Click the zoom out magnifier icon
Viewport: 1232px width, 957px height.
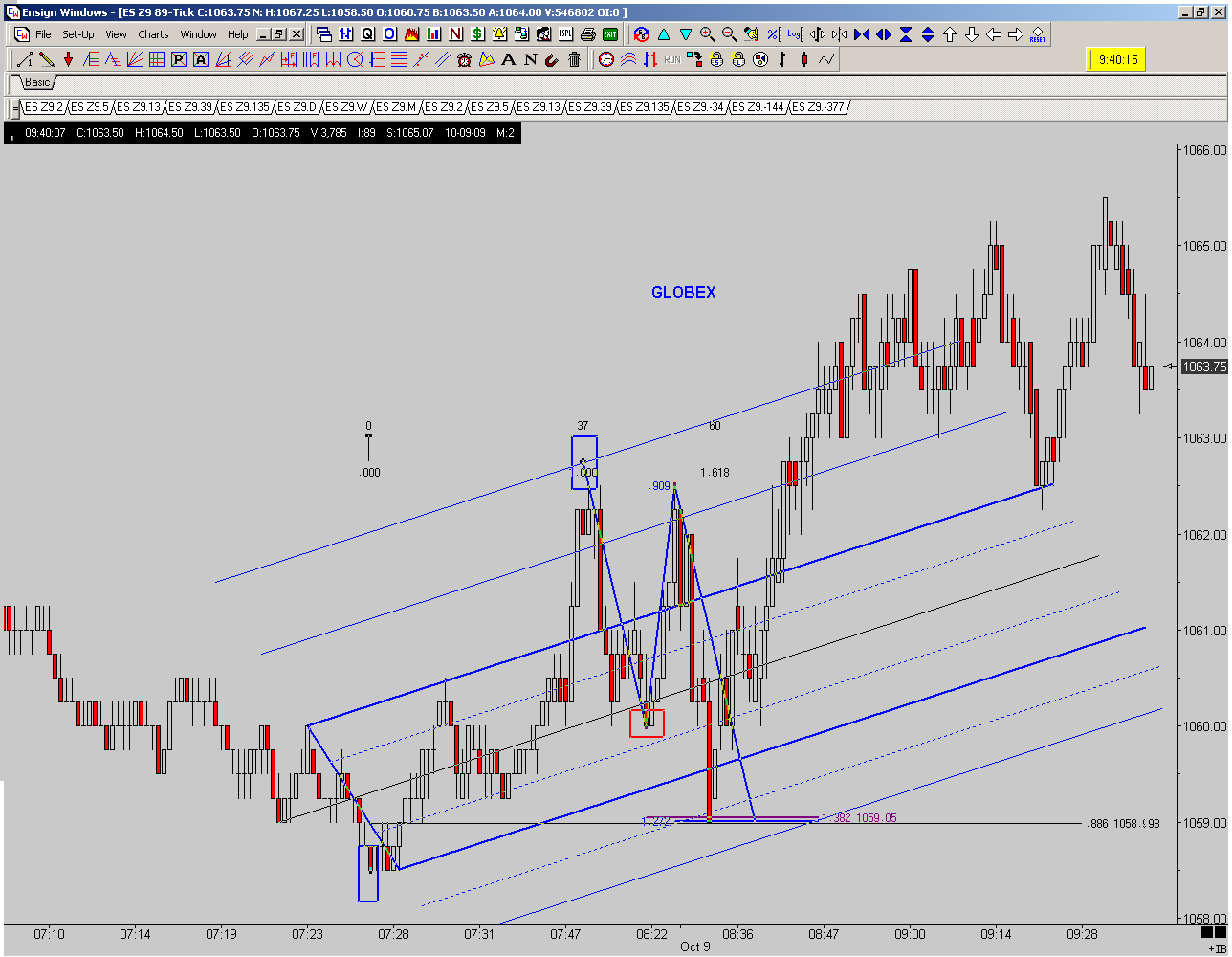729,34
